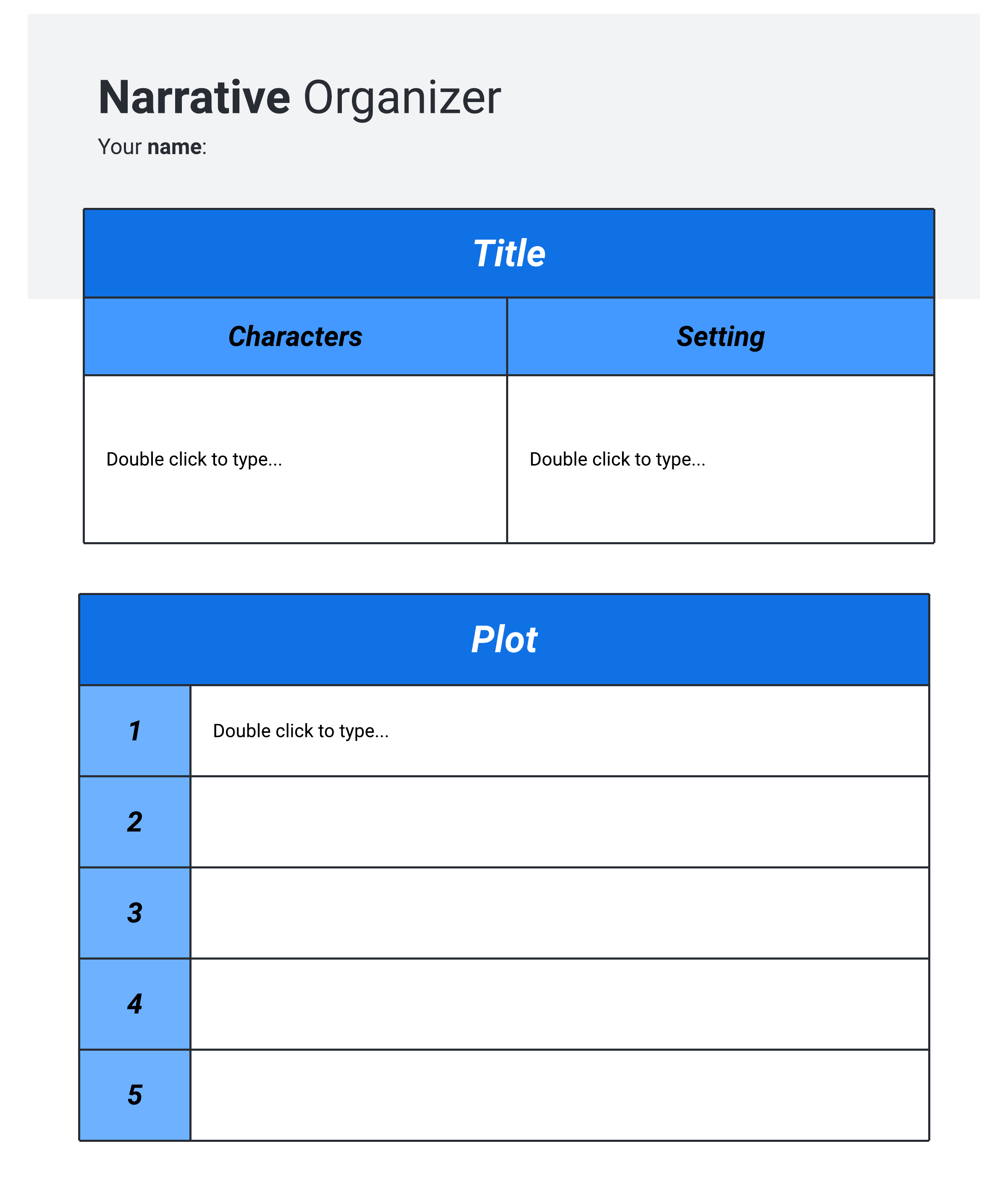The width and height of the screenshot is (1008, 1183).
Task: Click the plot number 5 cell
Action: (x=135, y=1094)
